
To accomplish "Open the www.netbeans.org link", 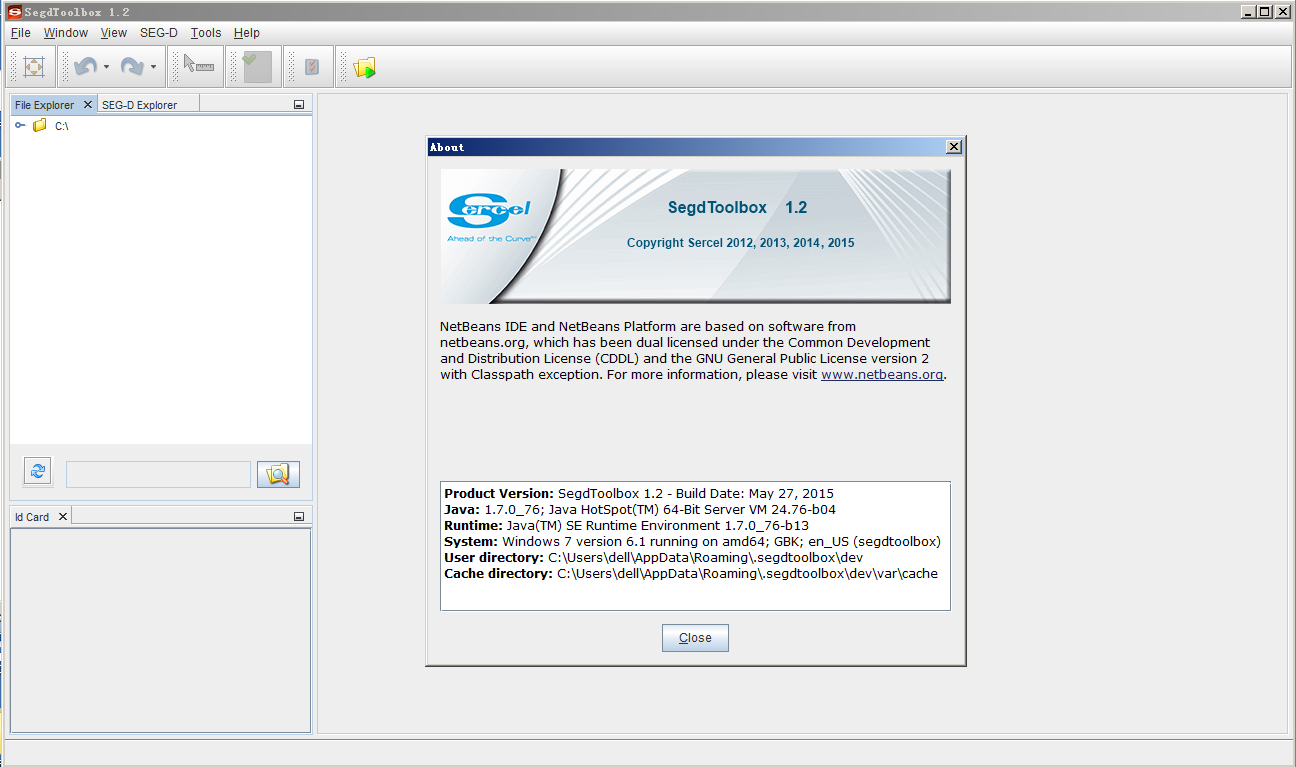I will [x=882, y=375].
